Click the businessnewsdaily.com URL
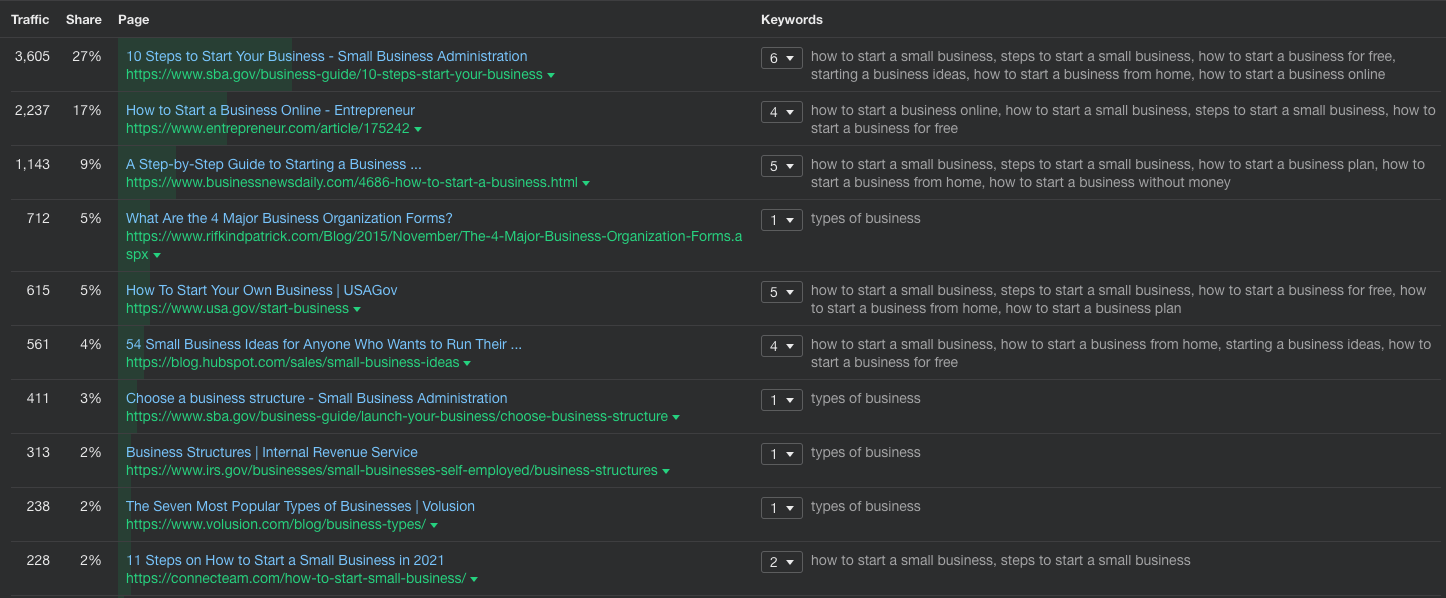1446x598 pixels. [352, 182]
